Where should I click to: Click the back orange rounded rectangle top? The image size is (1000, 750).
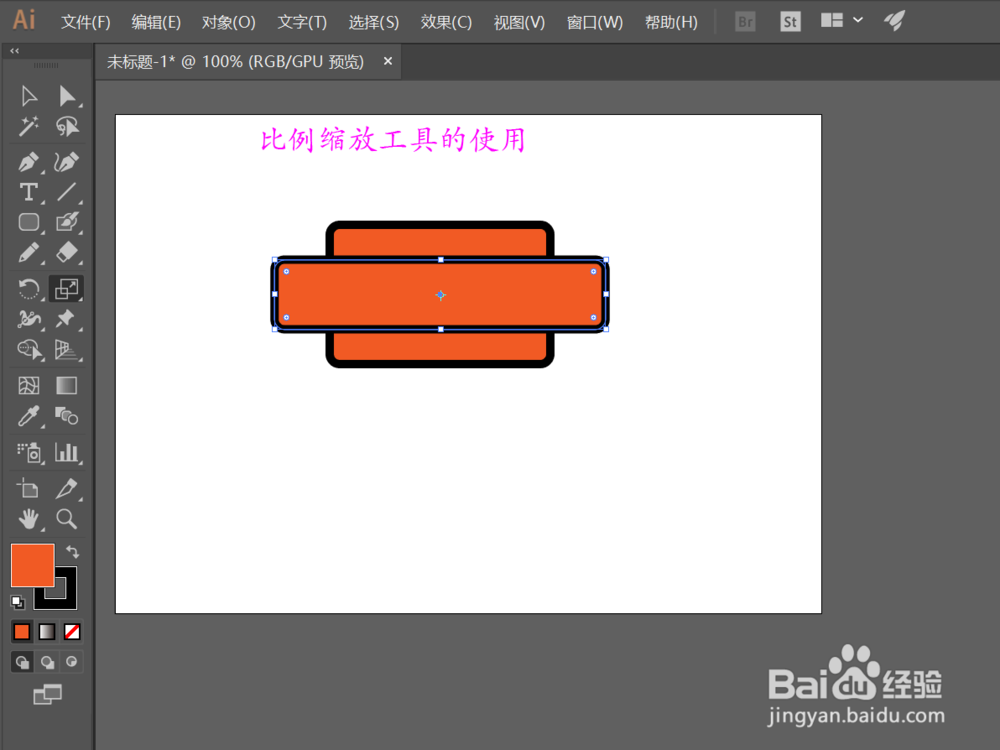440,241
